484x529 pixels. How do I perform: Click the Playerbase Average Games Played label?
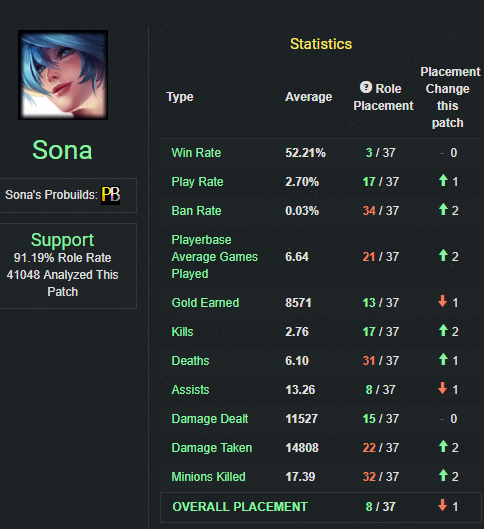pos(215,257)
